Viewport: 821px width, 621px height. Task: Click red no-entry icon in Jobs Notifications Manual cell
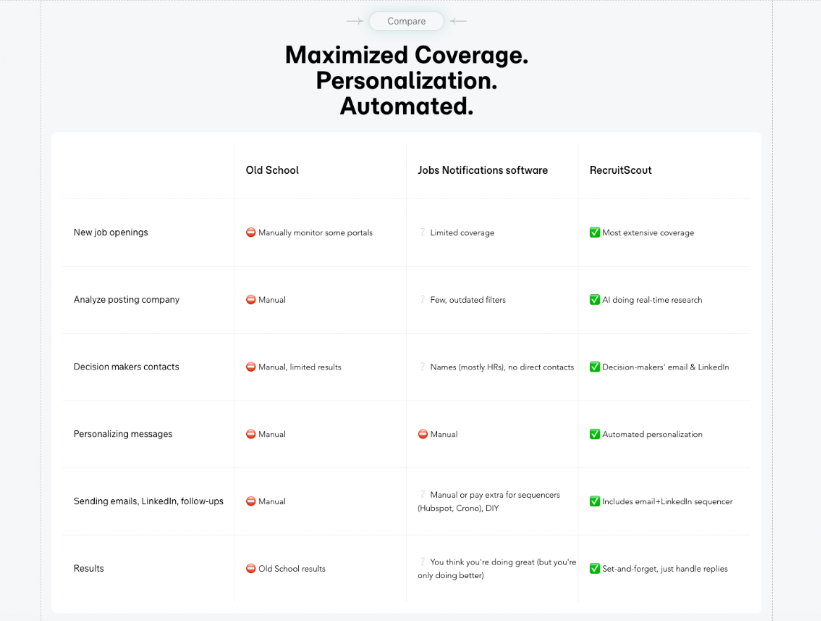point(423,434)
